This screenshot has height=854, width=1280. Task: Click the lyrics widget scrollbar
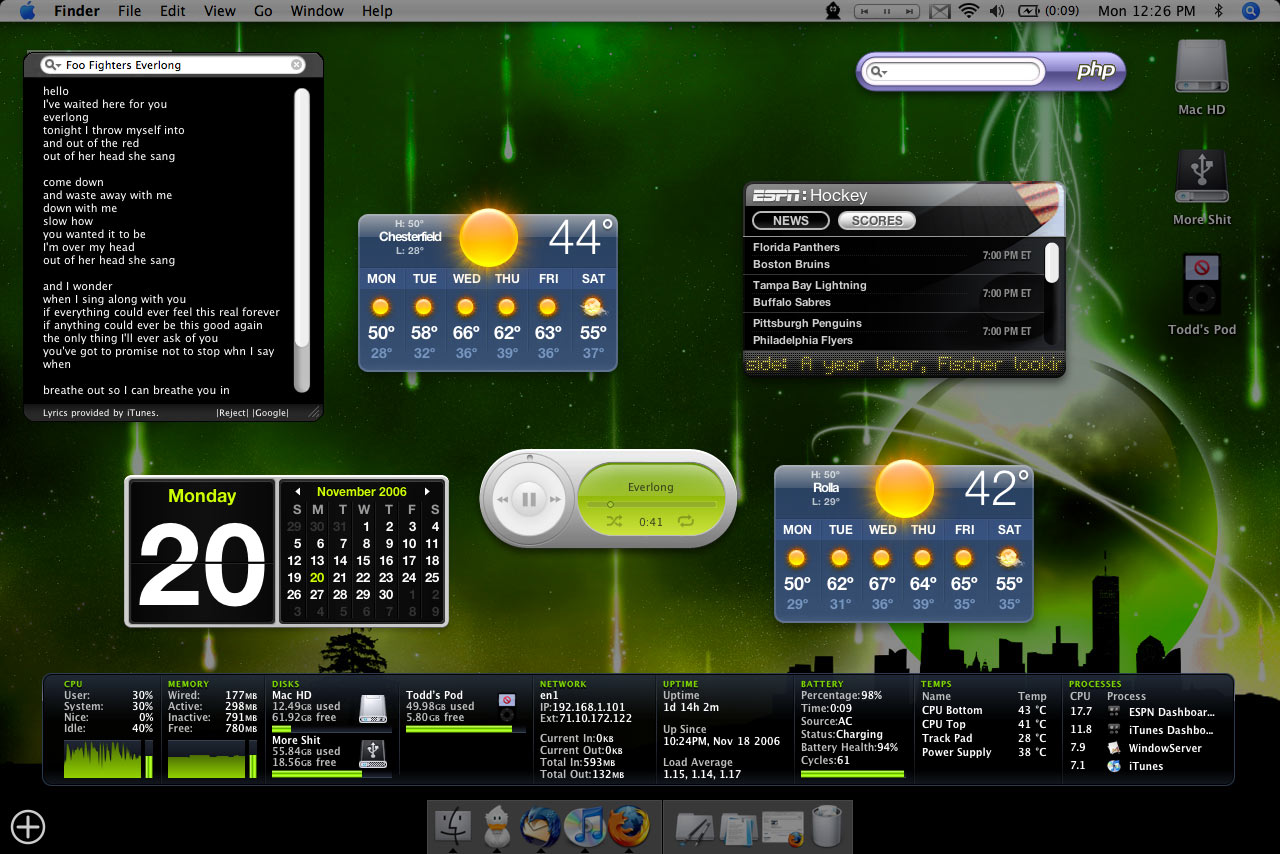coord(302,240)
